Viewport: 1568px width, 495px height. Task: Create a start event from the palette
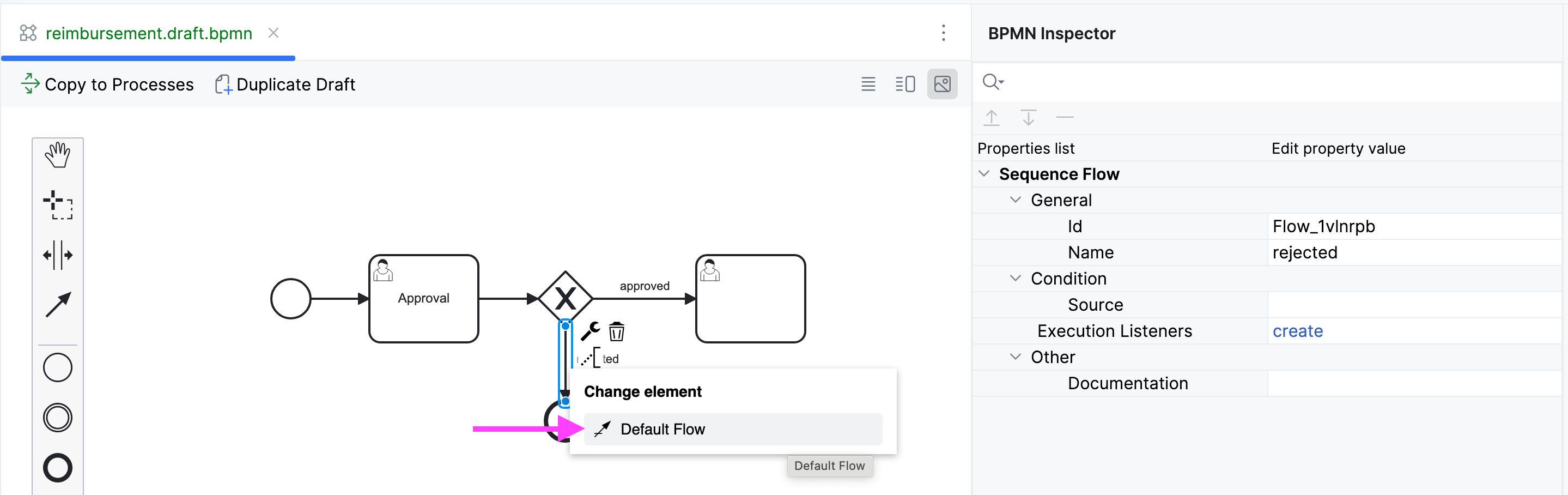click(58, 367)
